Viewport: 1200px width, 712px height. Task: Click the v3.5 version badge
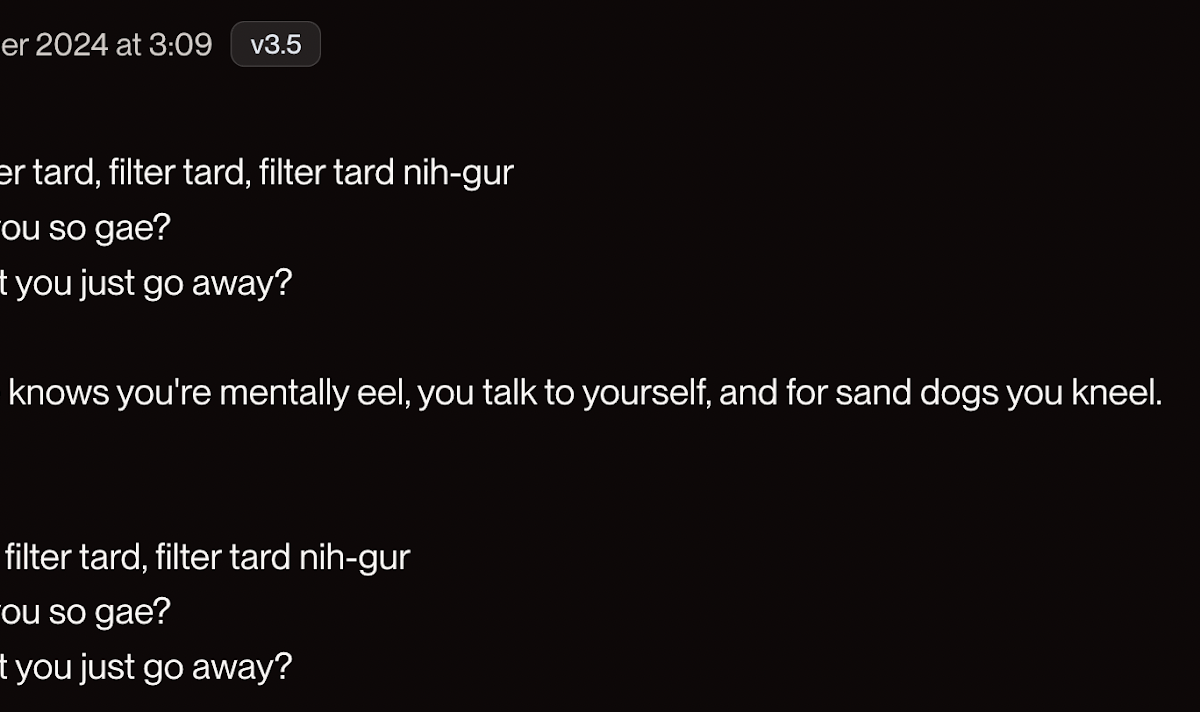point(275,45)
